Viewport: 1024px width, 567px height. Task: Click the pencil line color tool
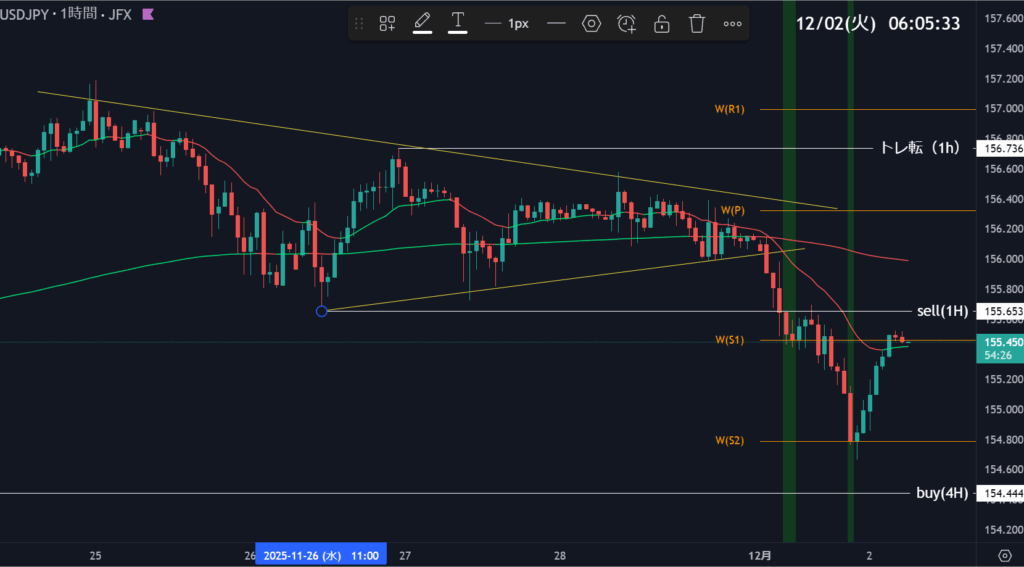tap(422, 22)
